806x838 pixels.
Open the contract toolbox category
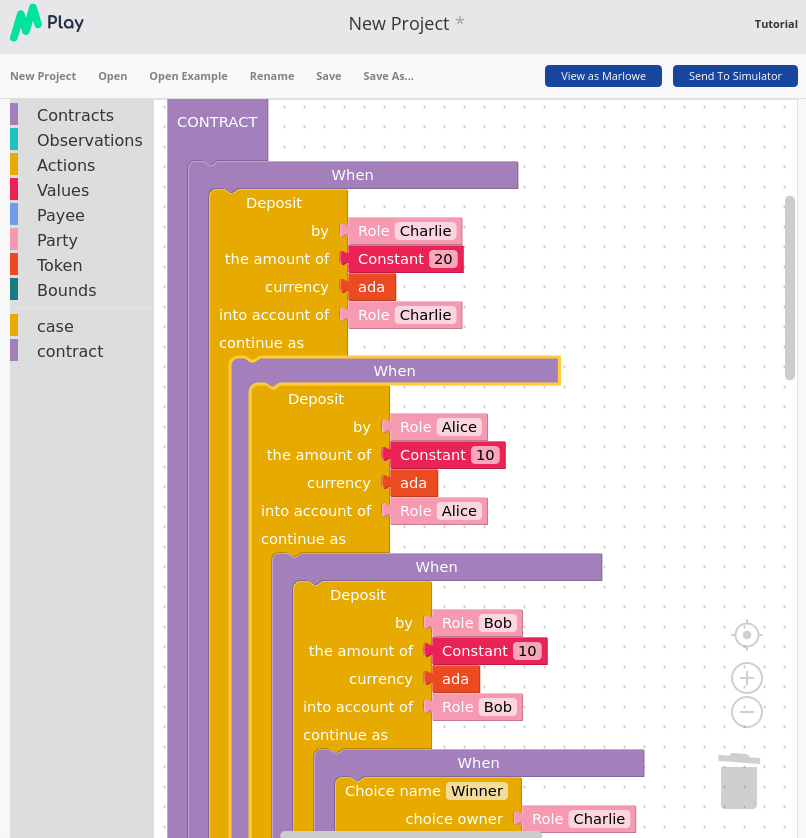click(70, 351)
